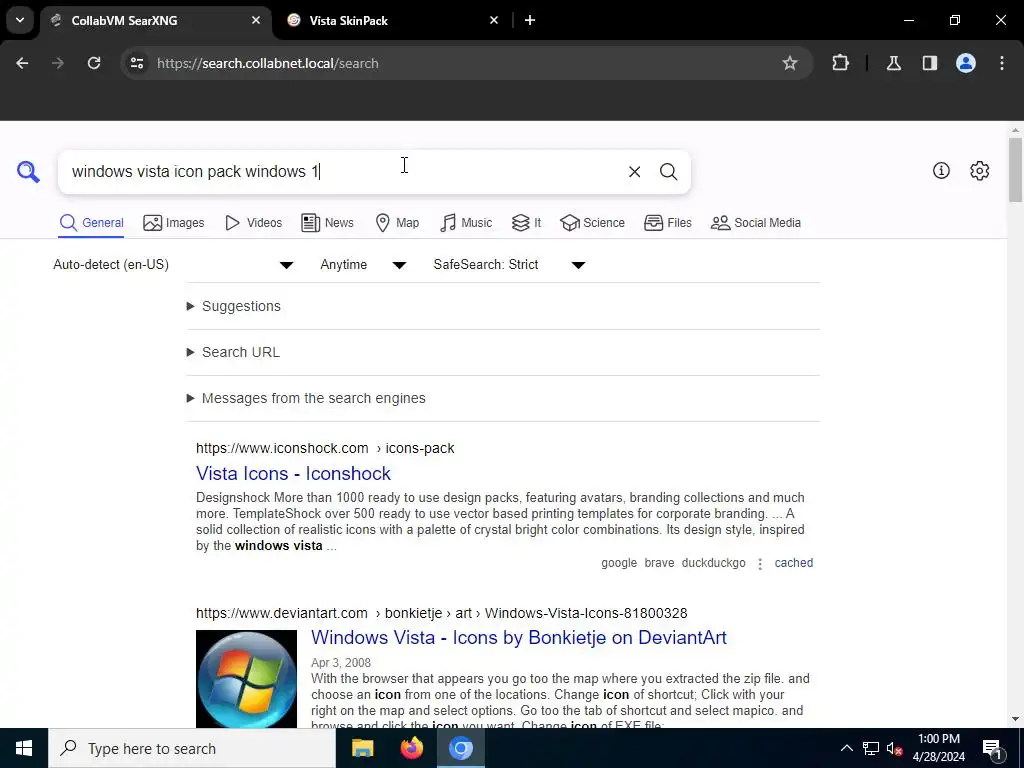Open the Windows Start menu

click(24, 748)
